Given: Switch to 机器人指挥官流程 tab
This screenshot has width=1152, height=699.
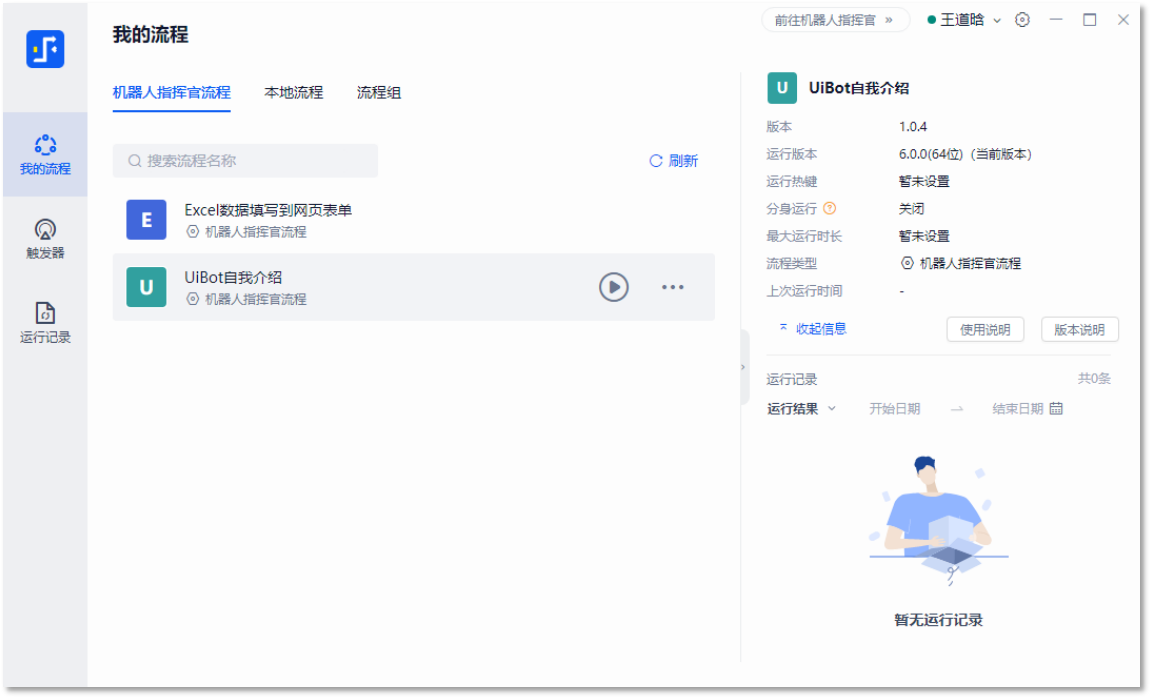Looking at the screenshot, I should click(171, 93).
